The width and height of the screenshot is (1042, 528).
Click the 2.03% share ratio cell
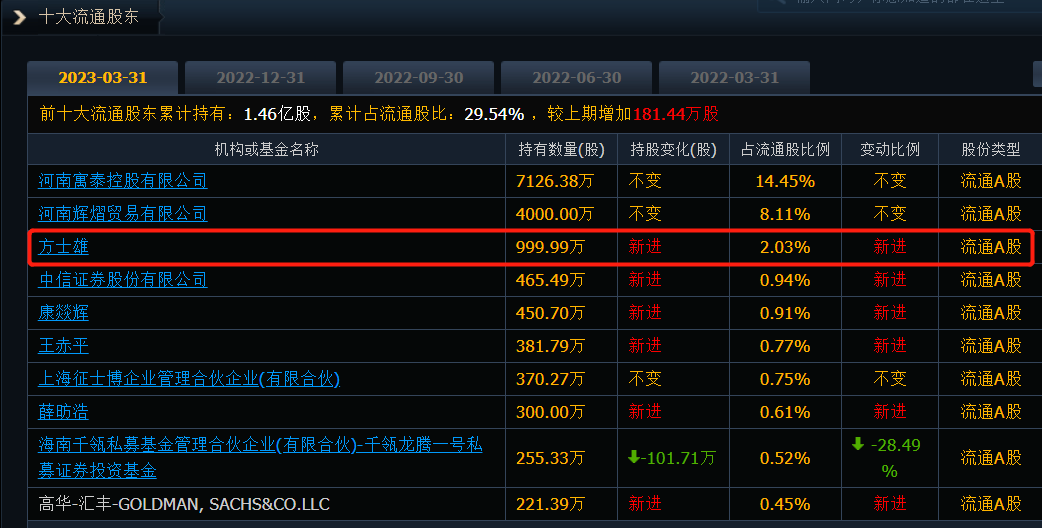(785, 247)
